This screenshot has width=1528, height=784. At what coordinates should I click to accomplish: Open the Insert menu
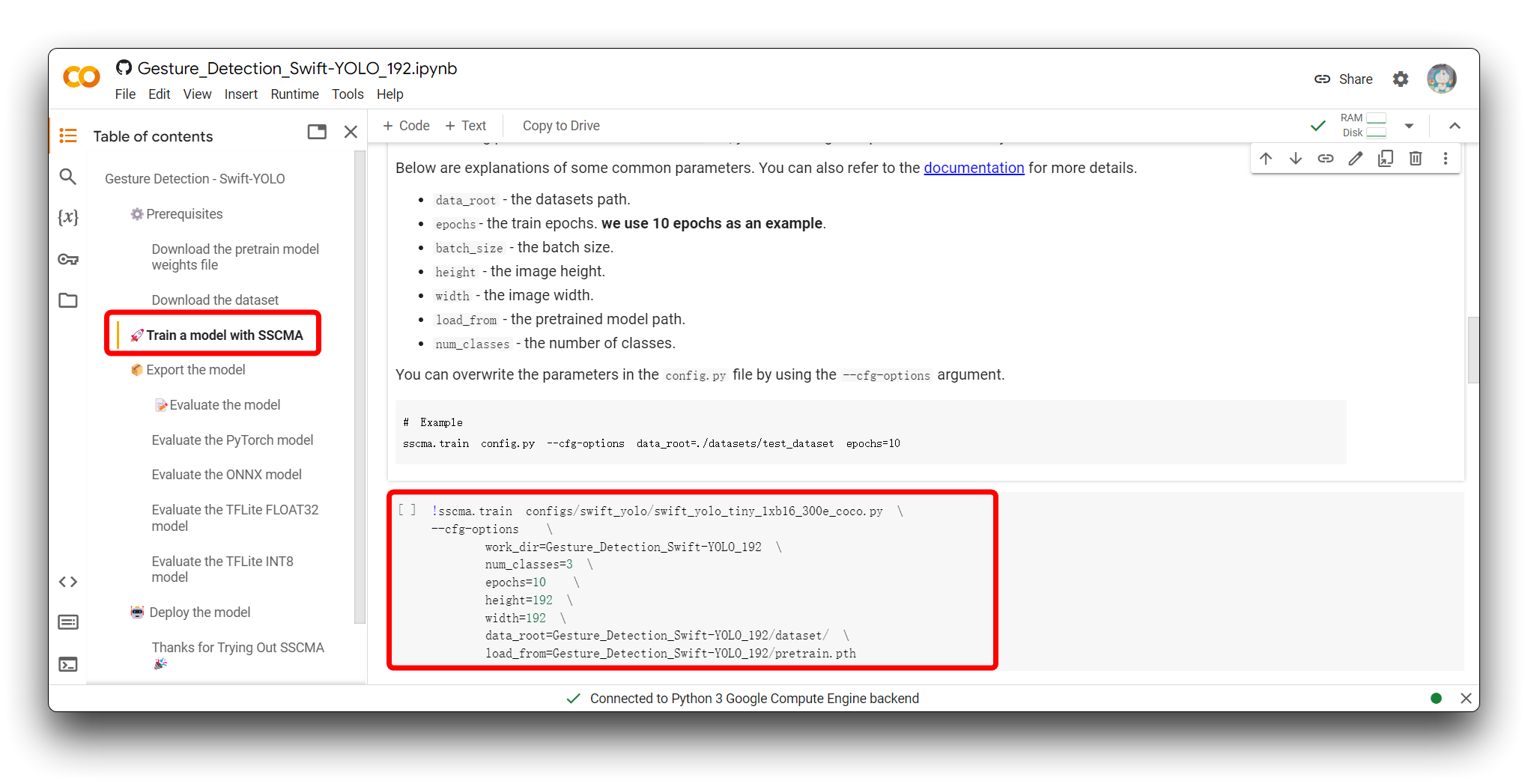(x=240, y=94)
